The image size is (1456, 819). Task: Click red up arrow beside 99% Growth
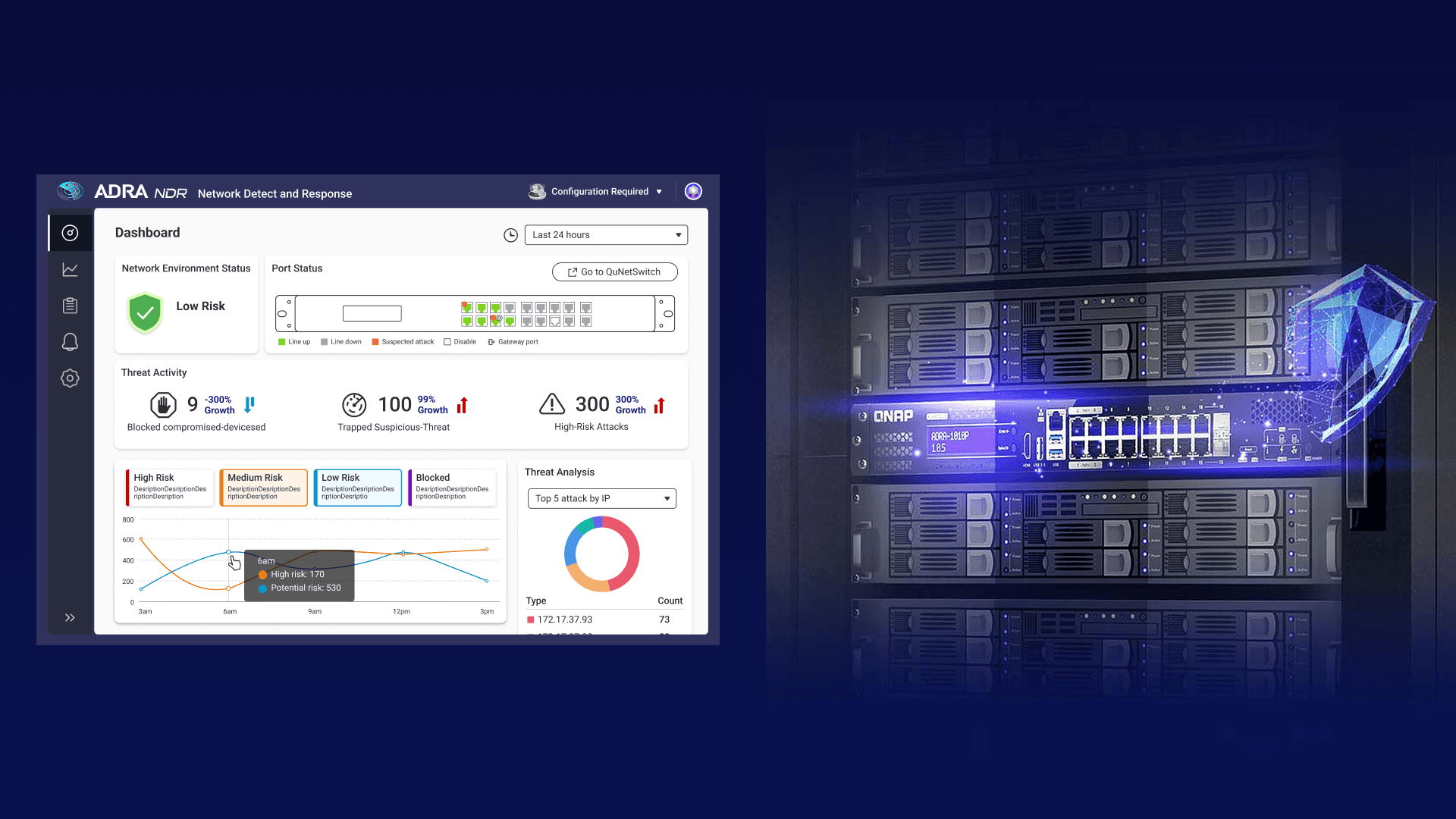coord(462,405)
